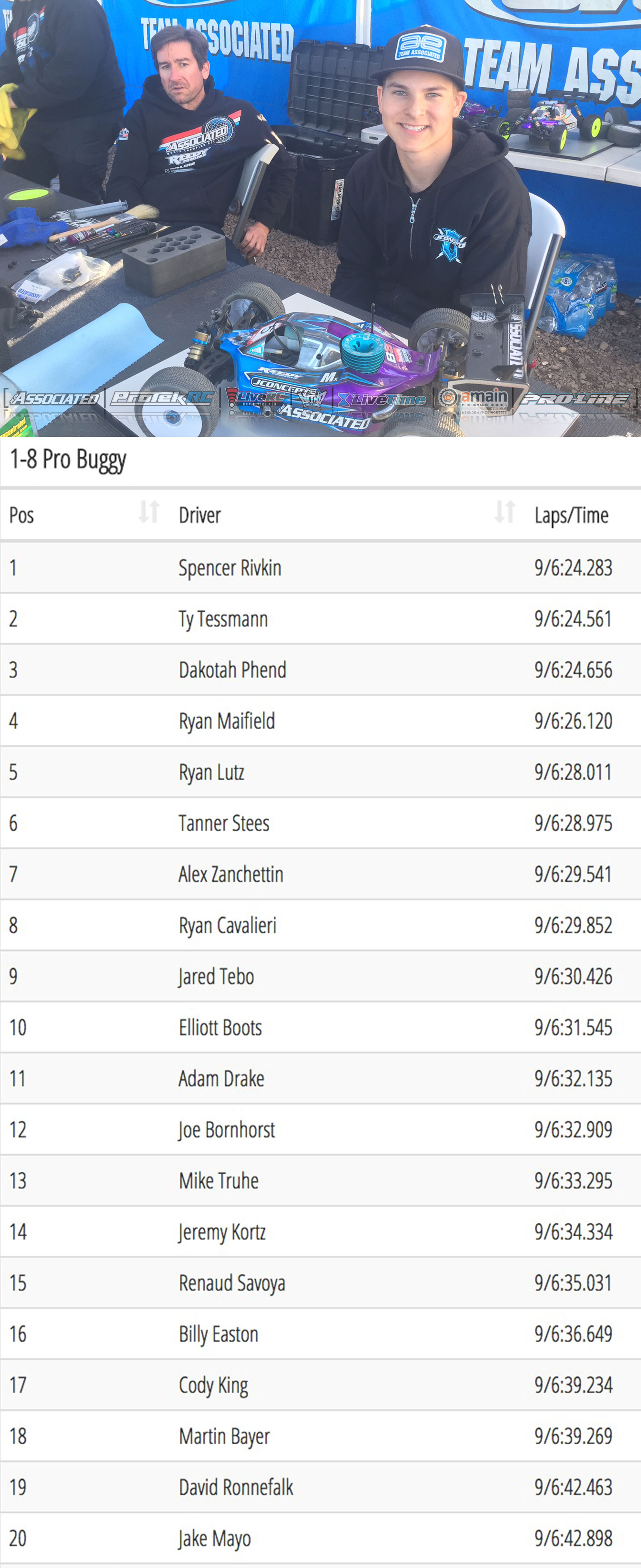Select Ty Tessmann in second place
Viewport: 641px width, 1568px height.
click(223, 620)
